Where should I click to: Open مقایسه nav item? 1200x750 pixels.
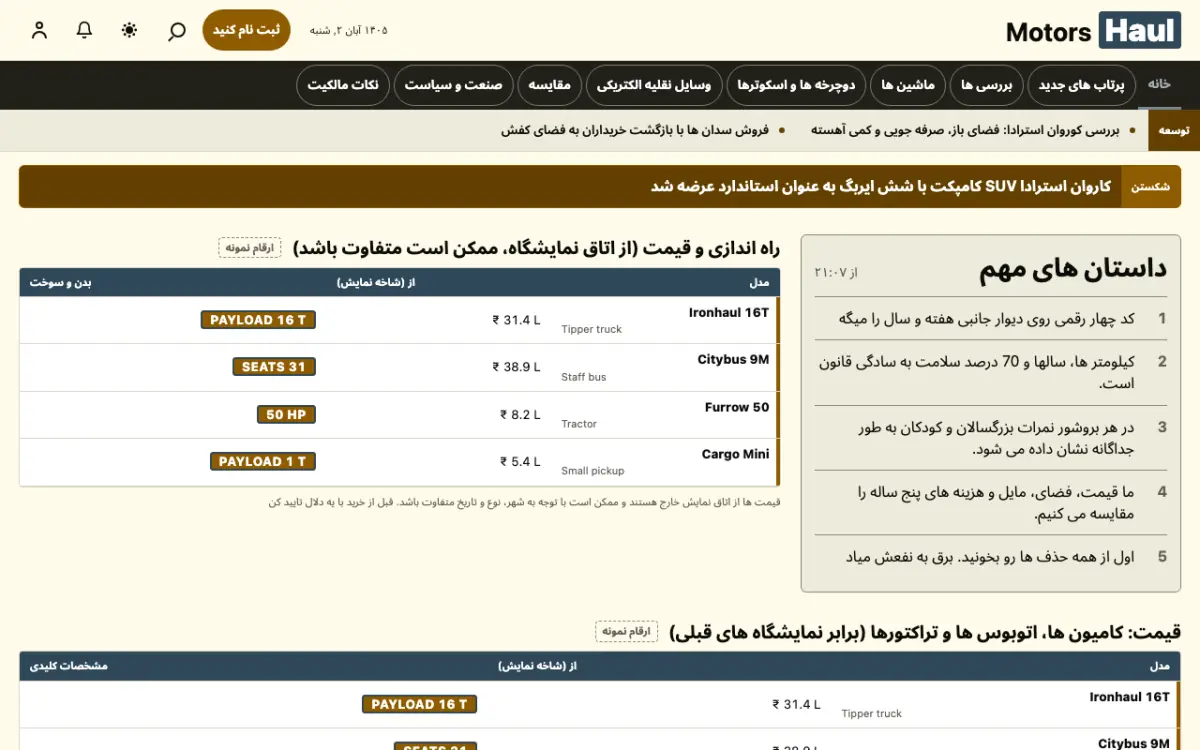click(x=549, y=85)
